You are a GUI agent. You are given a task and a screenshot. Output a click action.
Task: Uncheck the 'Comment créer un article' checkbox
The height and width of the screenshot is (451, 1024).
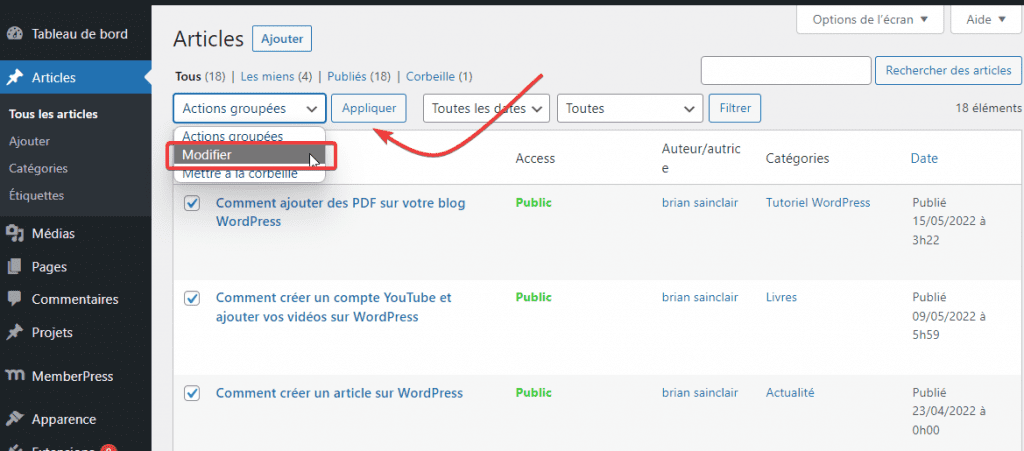[192, 393]
